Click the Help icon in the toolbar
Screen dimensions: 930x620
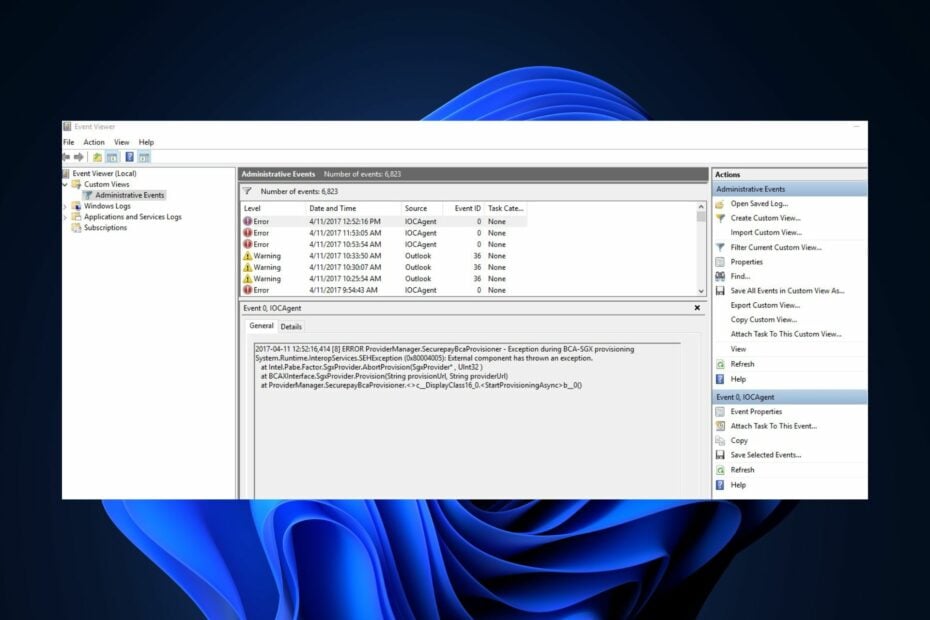[x=129, y=157]
